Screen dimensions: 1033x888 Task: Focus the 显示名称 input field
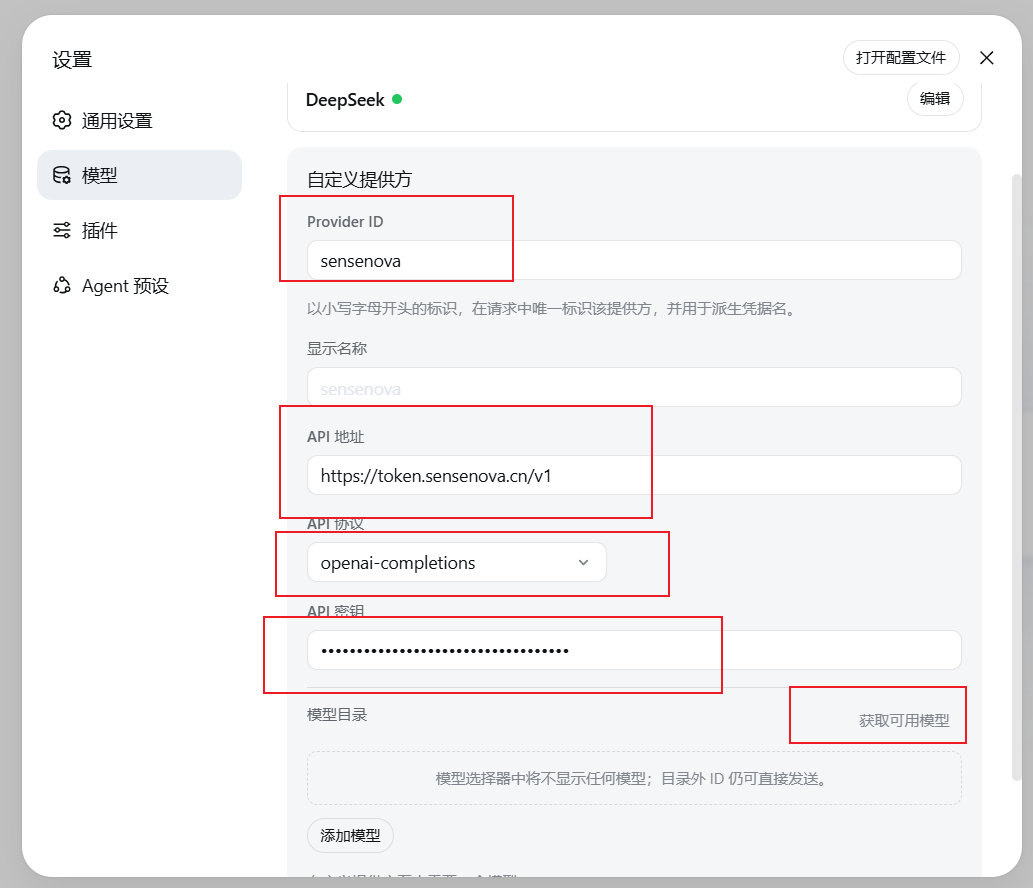[x=634, y=387]
